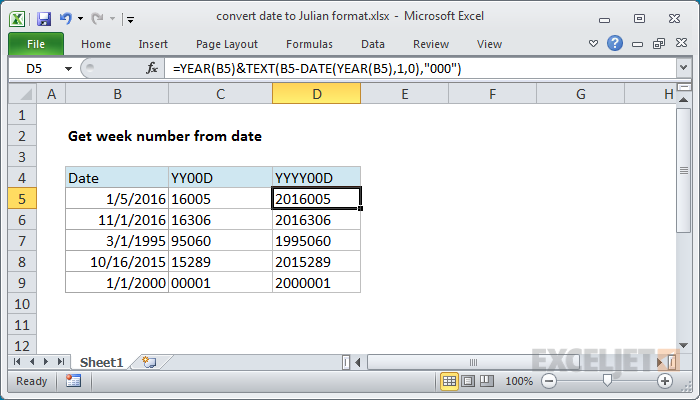Open the zoom dialog via 100% label
The image size is (700, 400).
[519, 381]
